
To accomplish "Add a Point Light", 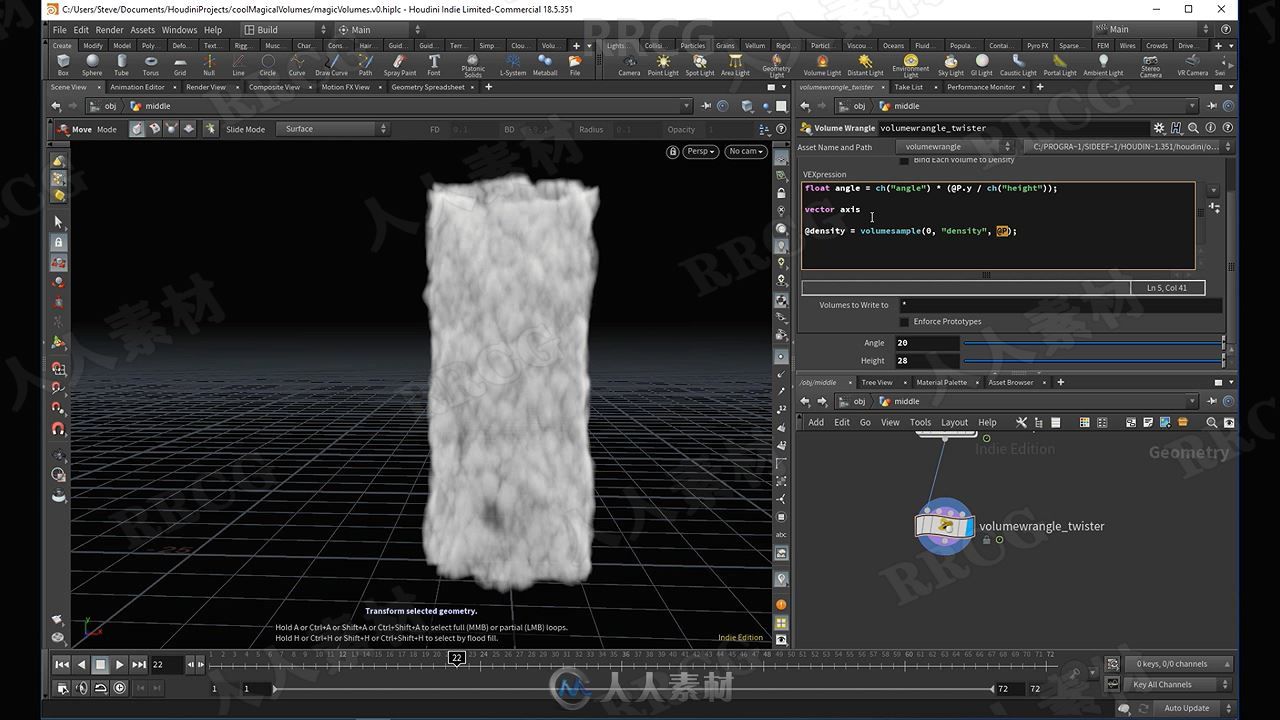I will coord(663,65).
